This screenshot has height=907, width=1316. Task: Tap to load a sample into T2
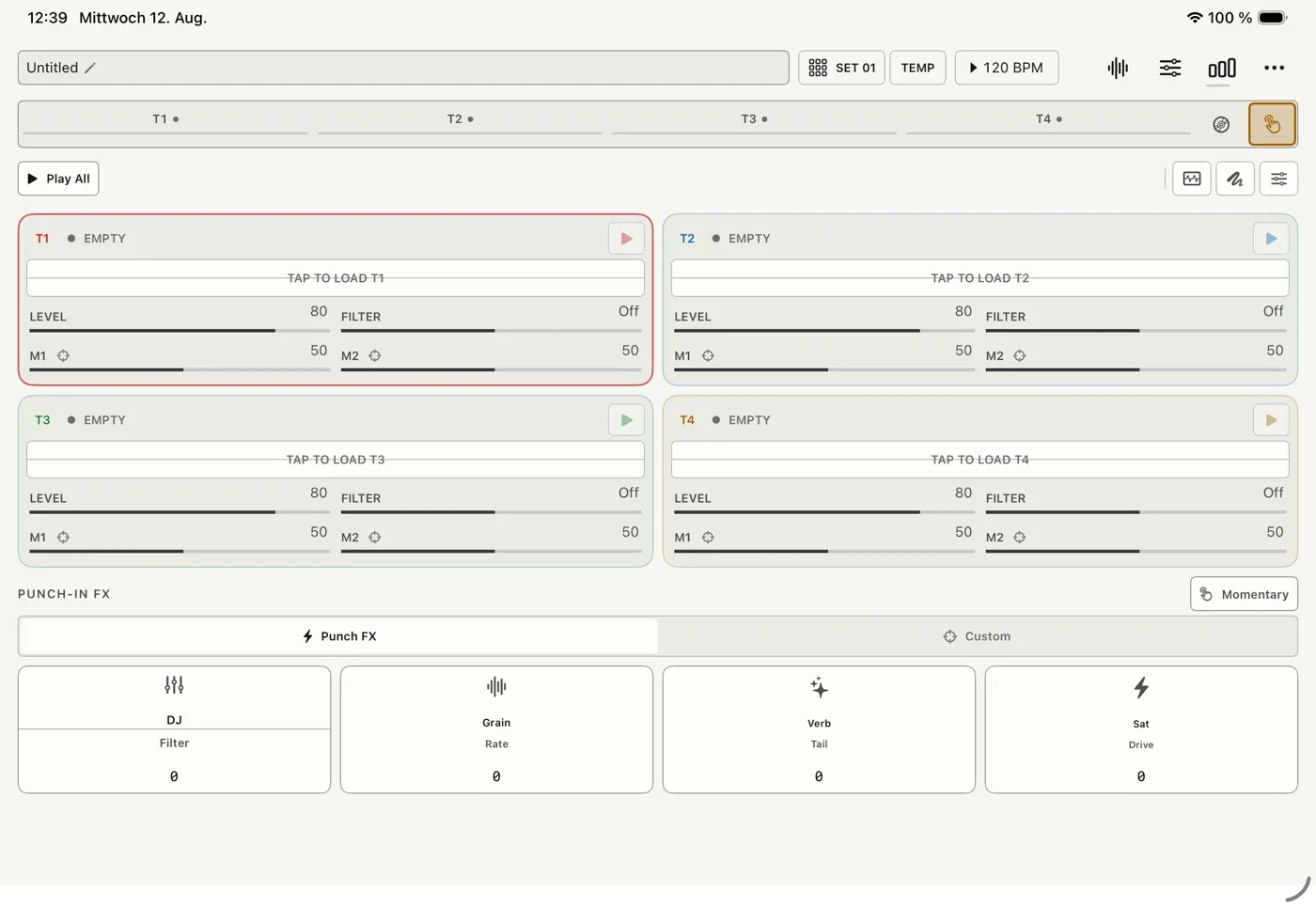tap(980, 278)
